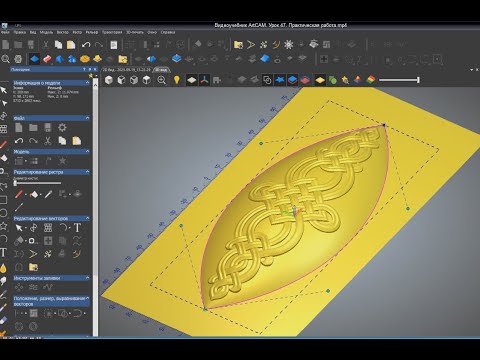Click the gear options icon in Файл section
480x360 pixels.
[x=62, y=127]
